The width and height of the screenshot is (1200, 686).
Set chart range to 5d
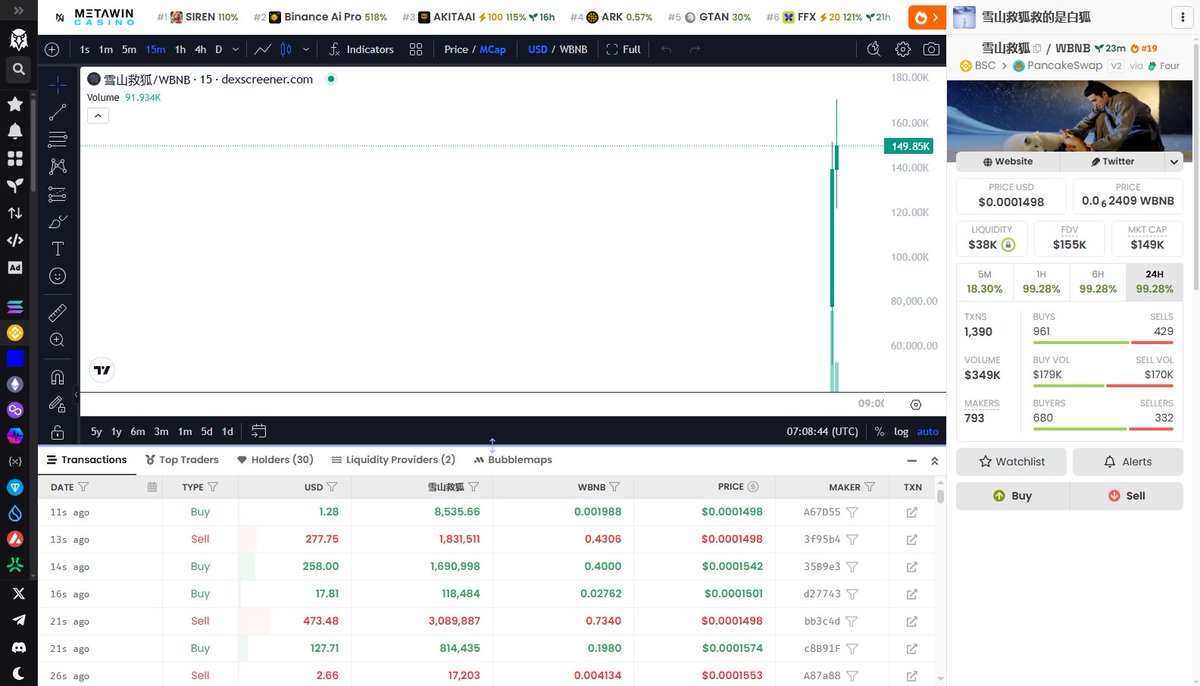(207, 432)
